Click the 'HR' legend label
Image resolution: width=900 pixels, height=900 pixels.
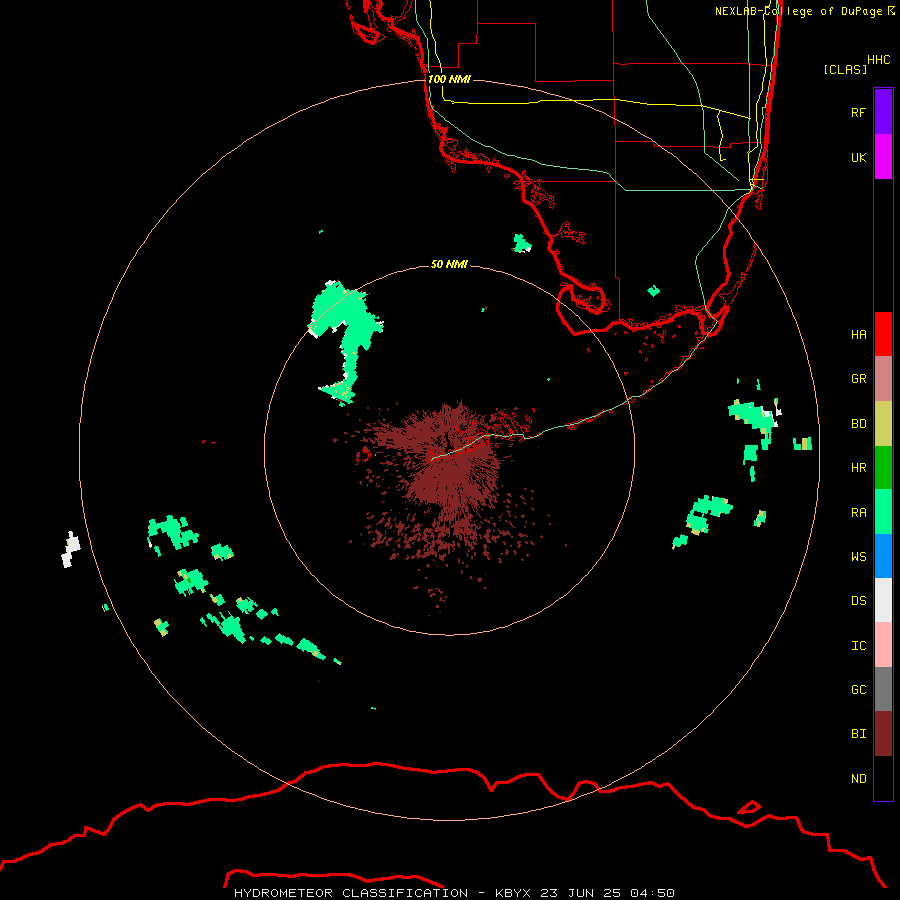(x=859, y=467)
